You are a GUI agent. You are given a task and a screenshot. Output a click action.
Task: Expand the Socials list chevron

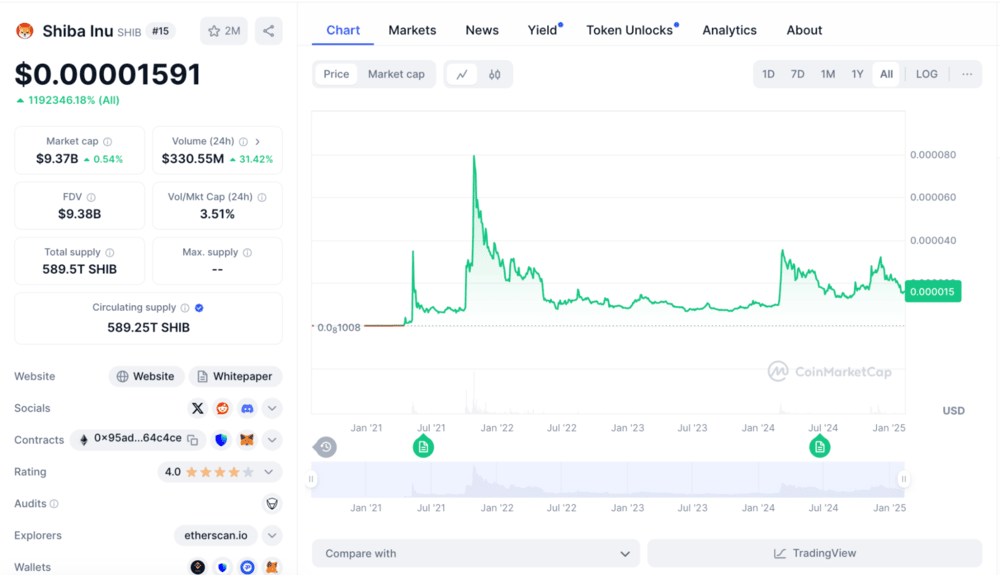click(x=272, y=408)
